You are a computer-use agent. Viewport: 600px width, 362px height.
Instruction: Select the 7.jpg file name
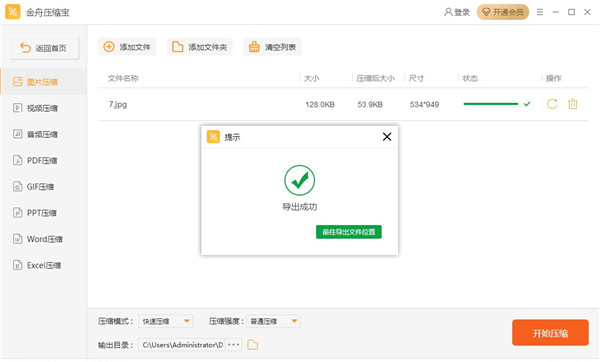coord(118,104)
